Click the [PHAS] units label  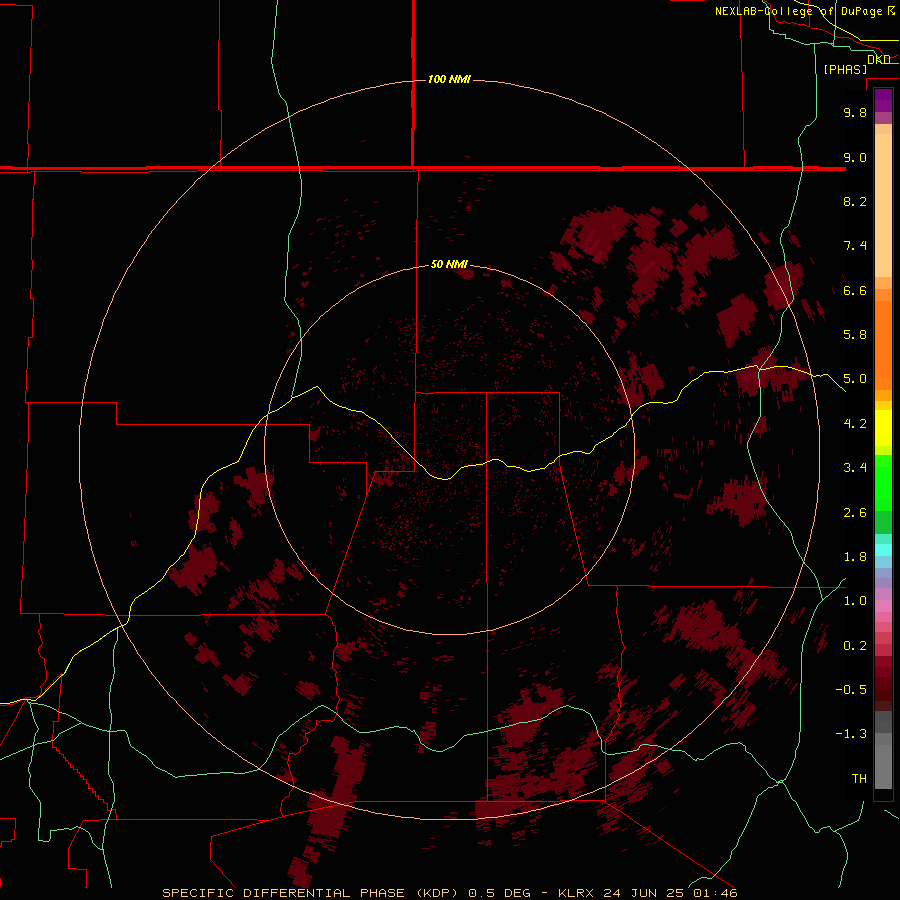[x=845, y=69]
